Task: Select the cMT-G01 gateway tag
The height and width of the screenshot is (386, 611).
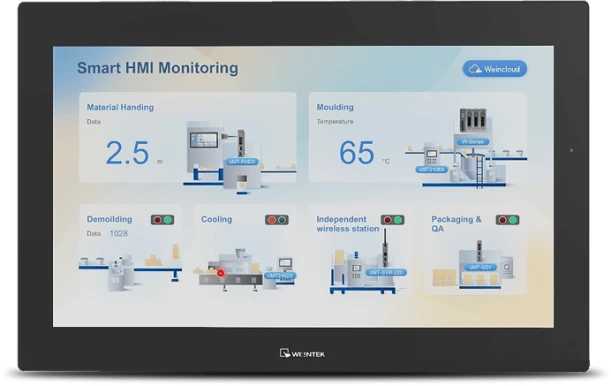Action: pos(480,267)
